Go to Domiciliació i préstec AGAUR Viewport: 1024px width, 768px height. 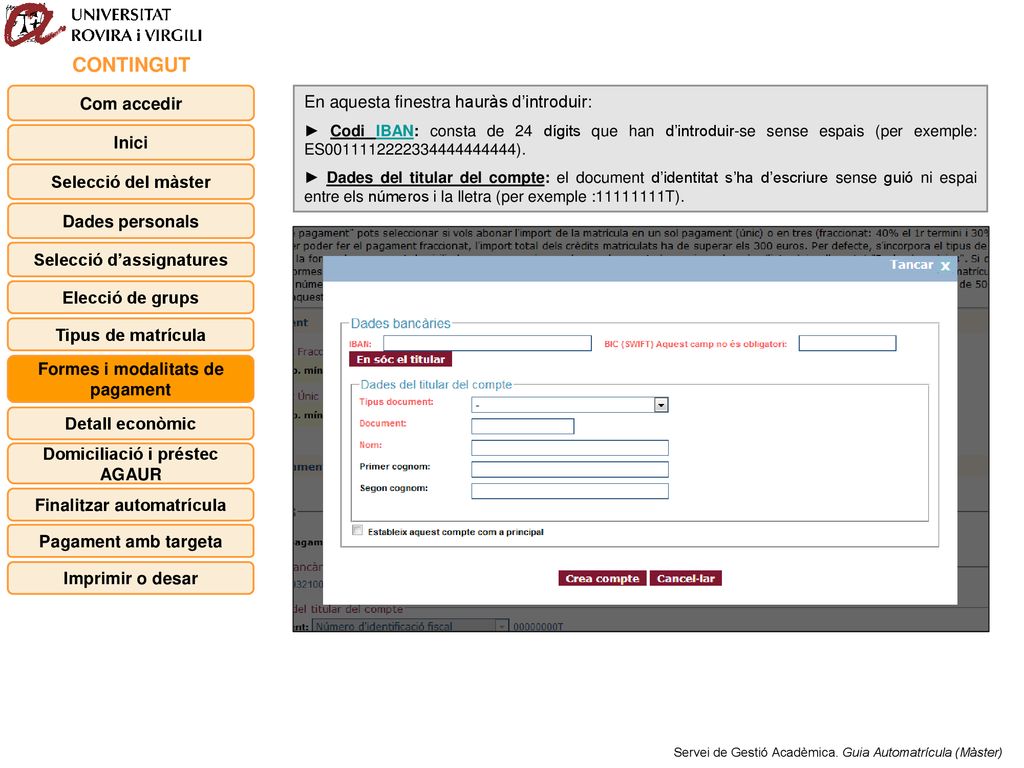pos(131,464)
